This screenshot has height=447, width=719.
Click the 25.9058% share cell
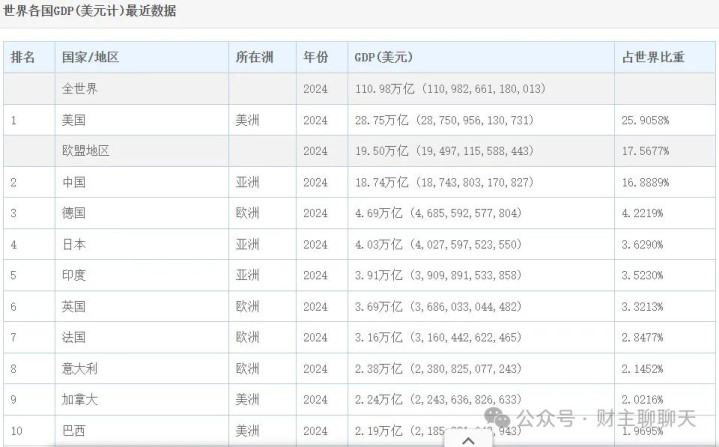pos(646,120)
